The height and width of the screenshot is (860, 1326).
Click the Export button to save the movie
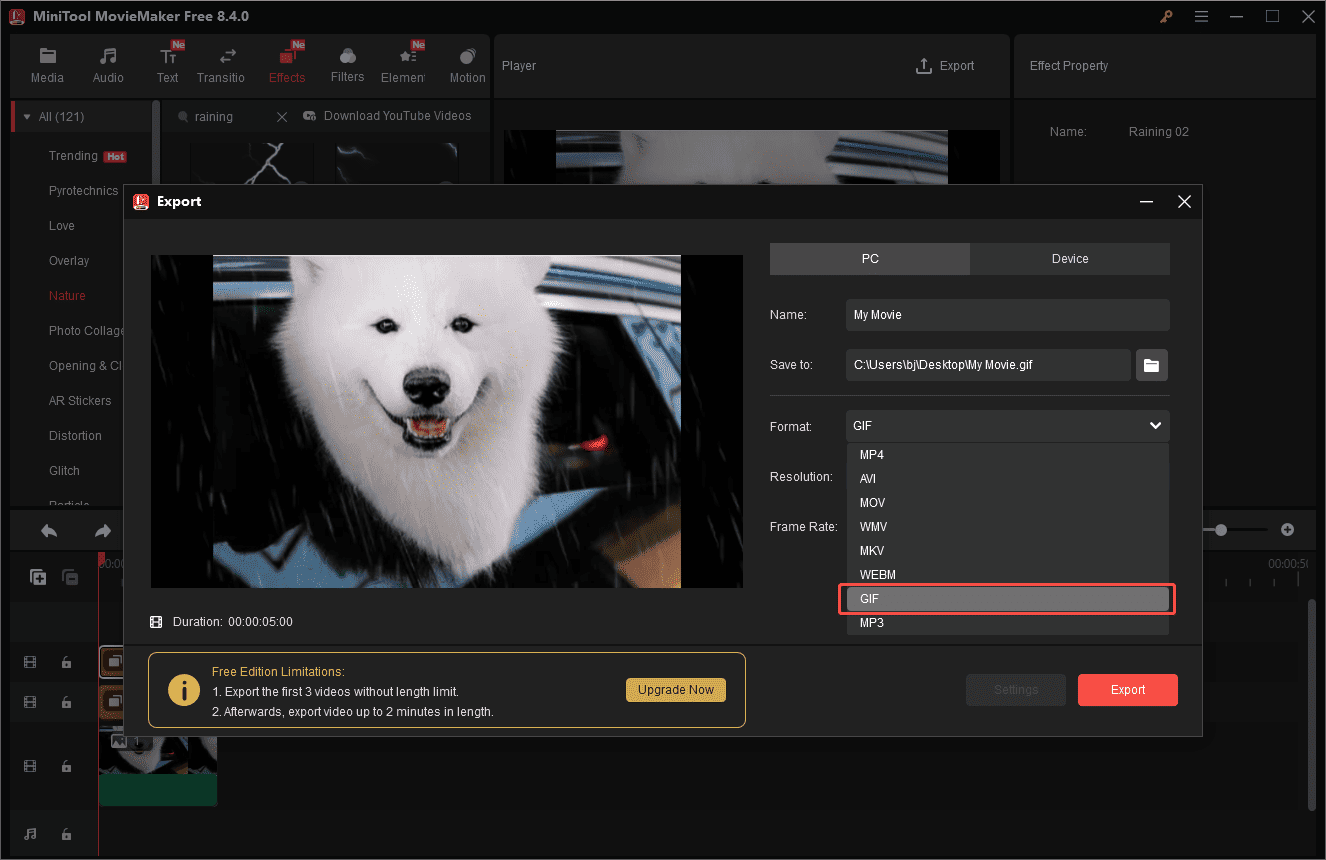coord(1127,689)
